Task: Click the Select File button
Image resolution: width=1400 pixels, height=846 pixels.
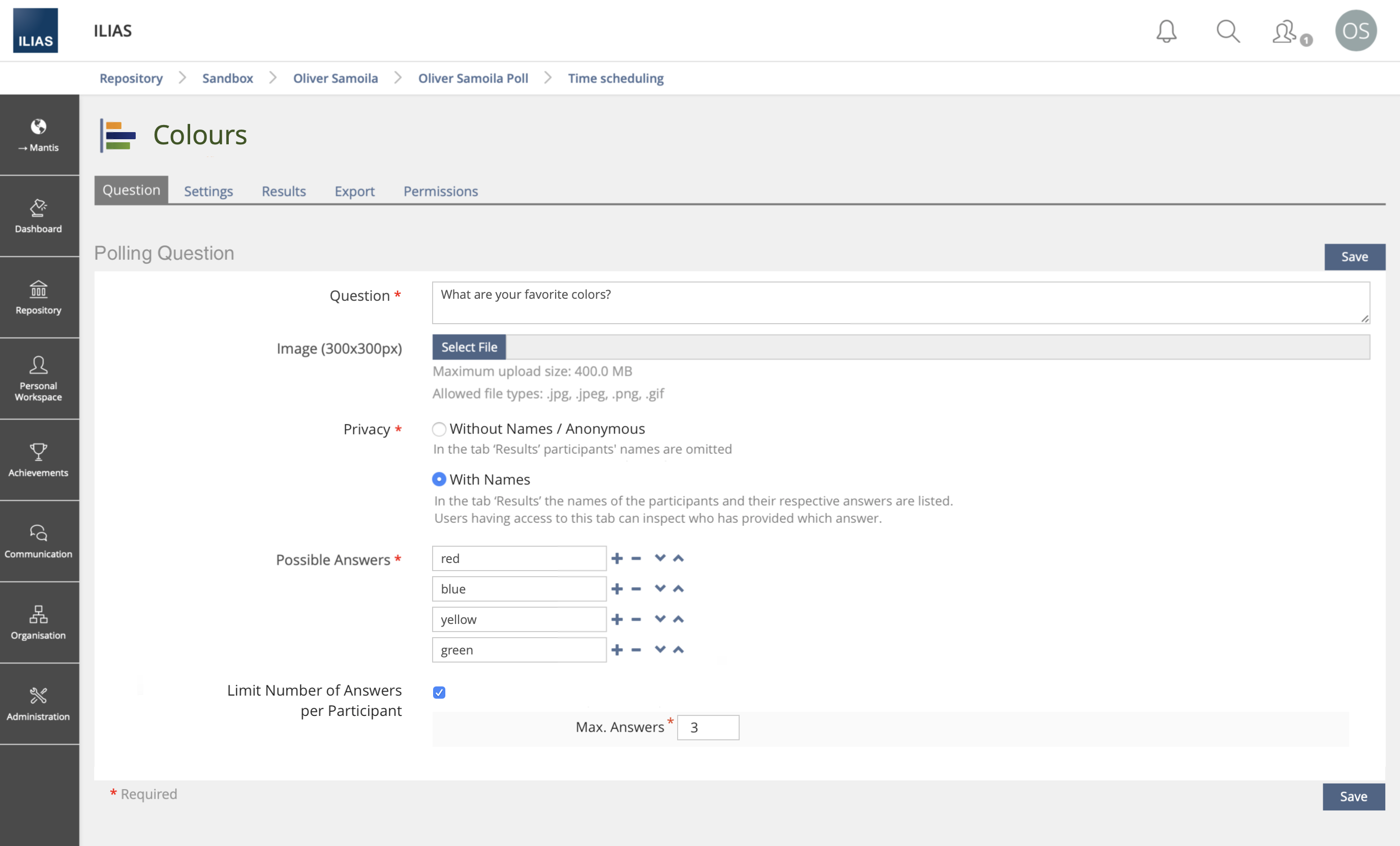Action: click(469, 347)
